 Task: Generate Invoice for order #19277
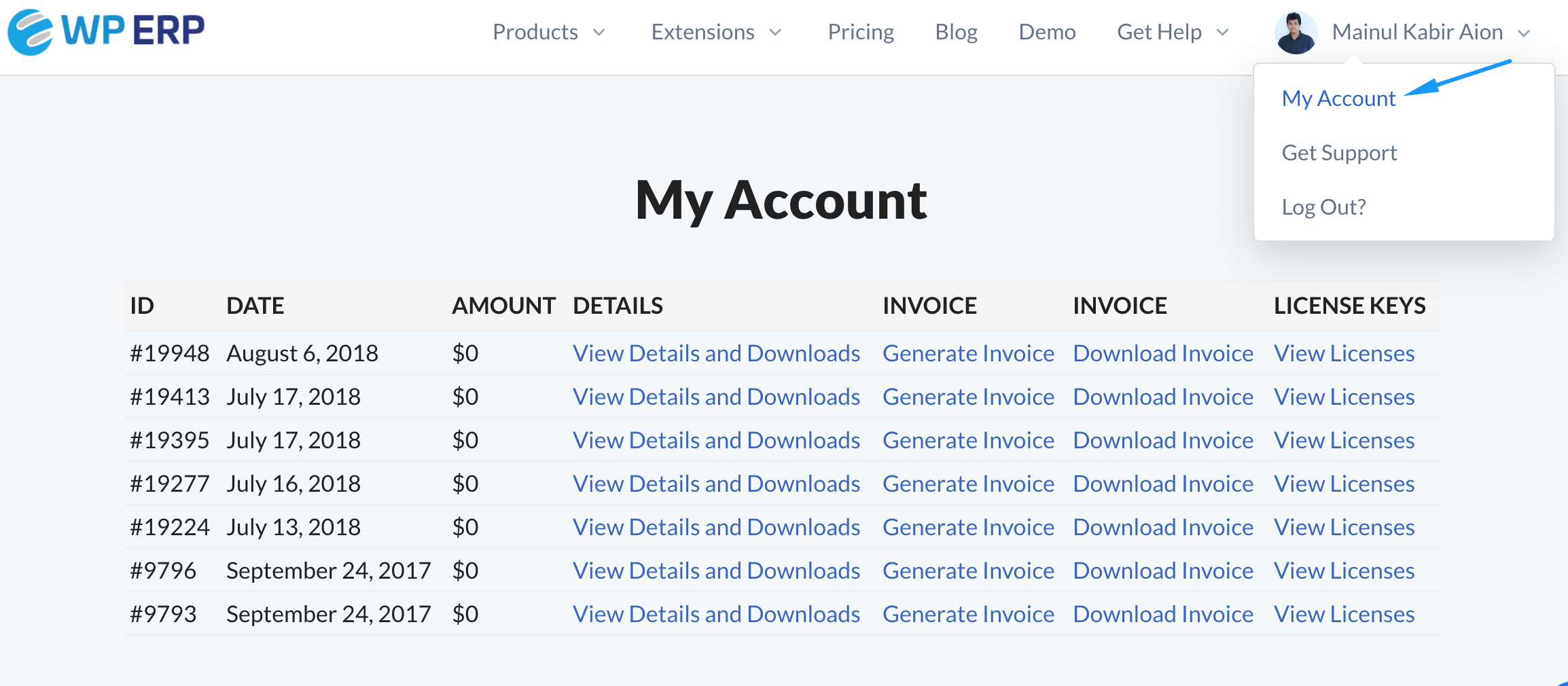[968, 484]
